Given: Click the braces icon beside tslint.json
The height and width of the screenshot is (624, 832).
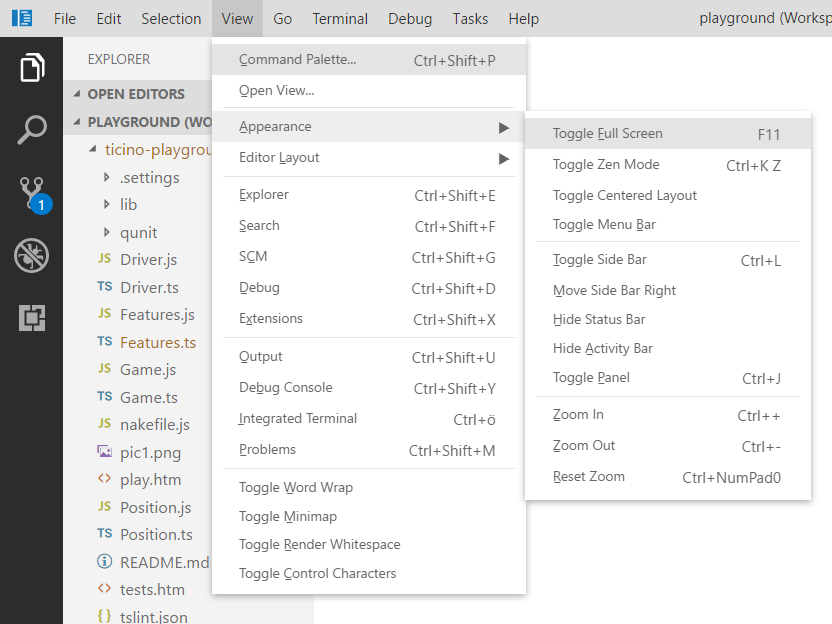Looking at the screenshot, I should click(105, 616).
